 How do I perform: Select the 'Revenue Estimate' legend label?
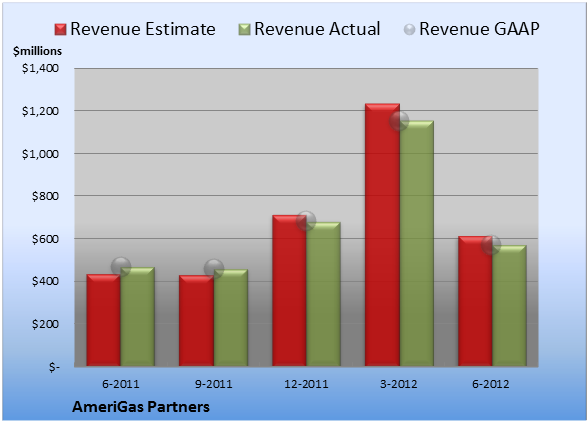point(143,29)
